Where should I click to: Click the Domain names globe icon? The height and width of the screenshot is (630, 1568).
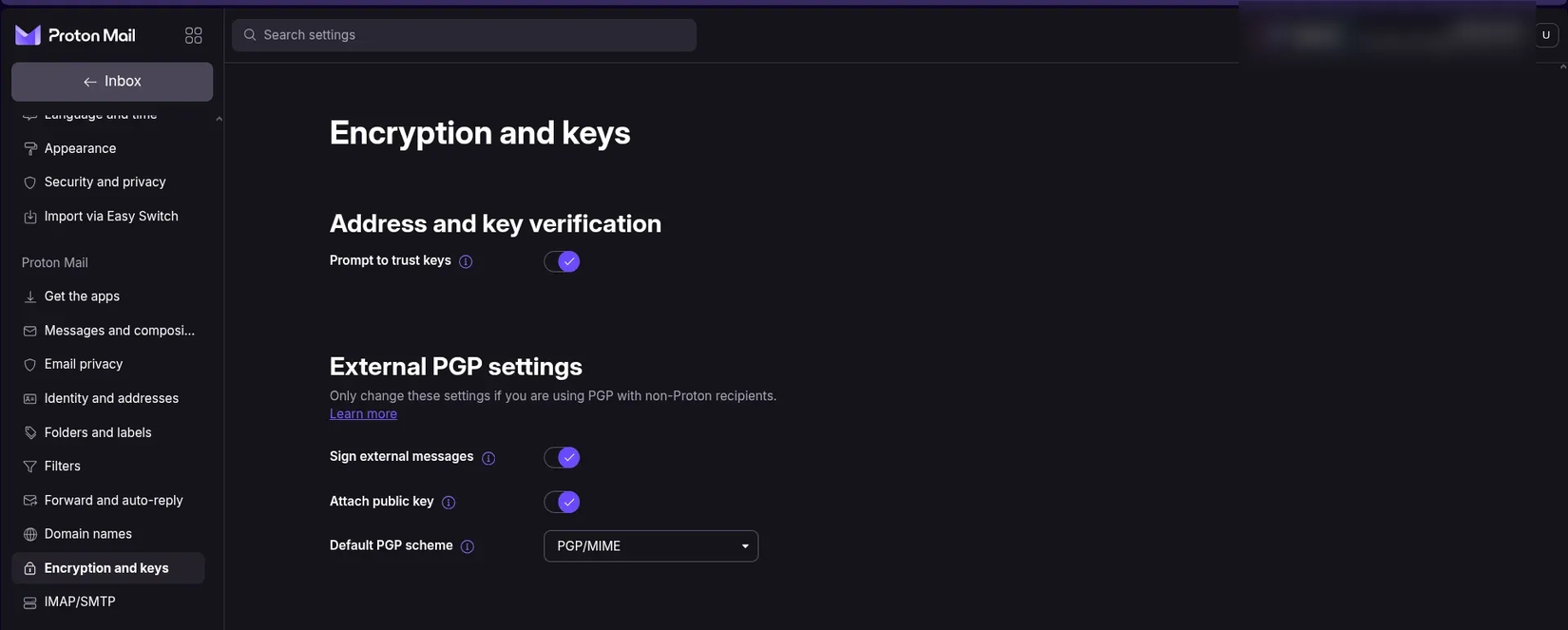coord(29,533)
